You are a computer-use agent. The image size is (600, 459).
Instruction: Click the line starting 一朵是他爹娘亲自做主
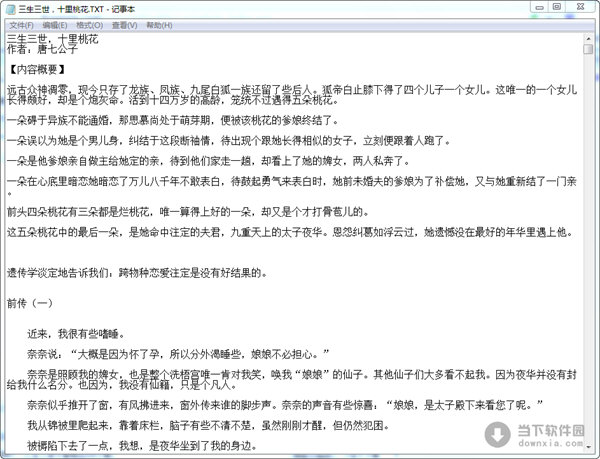coord(209,161)
